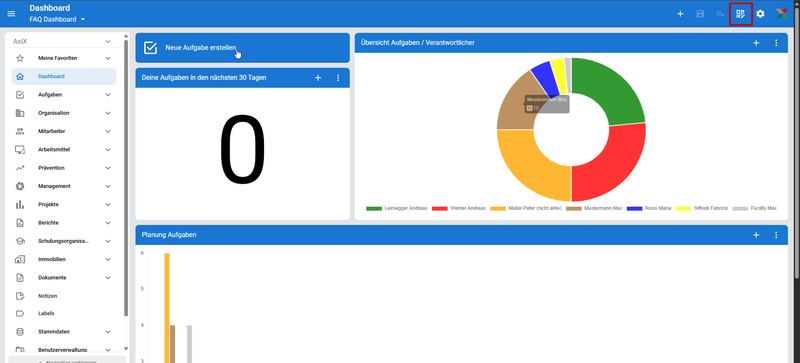
Task: Click the Dokumente file icon
Action: 20,278
